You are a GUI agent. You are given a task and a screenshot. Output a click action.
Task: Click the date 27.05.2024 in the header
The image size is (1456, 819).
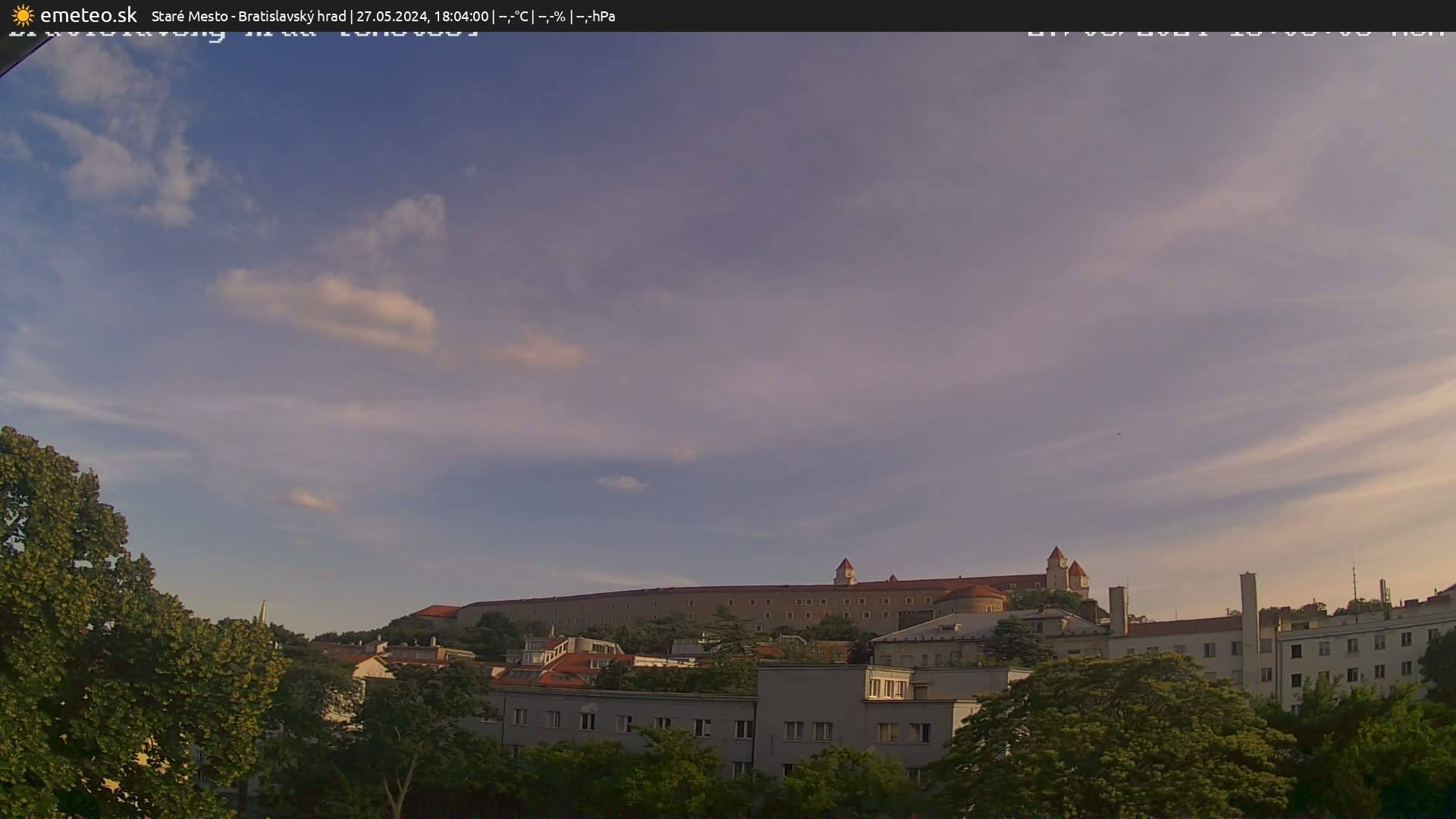(x=394, y=15)
